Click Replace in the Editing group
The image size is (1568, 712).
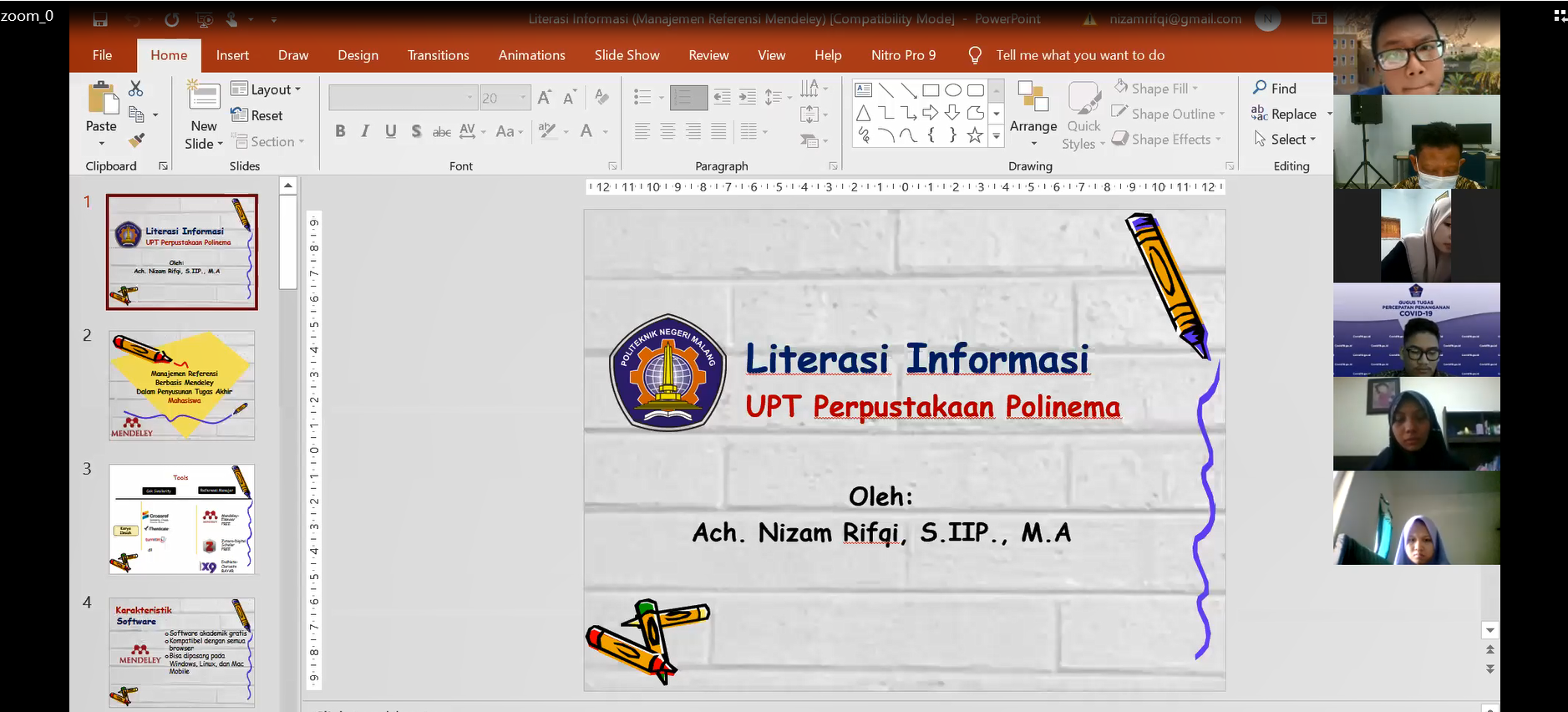pos(1283,114)
